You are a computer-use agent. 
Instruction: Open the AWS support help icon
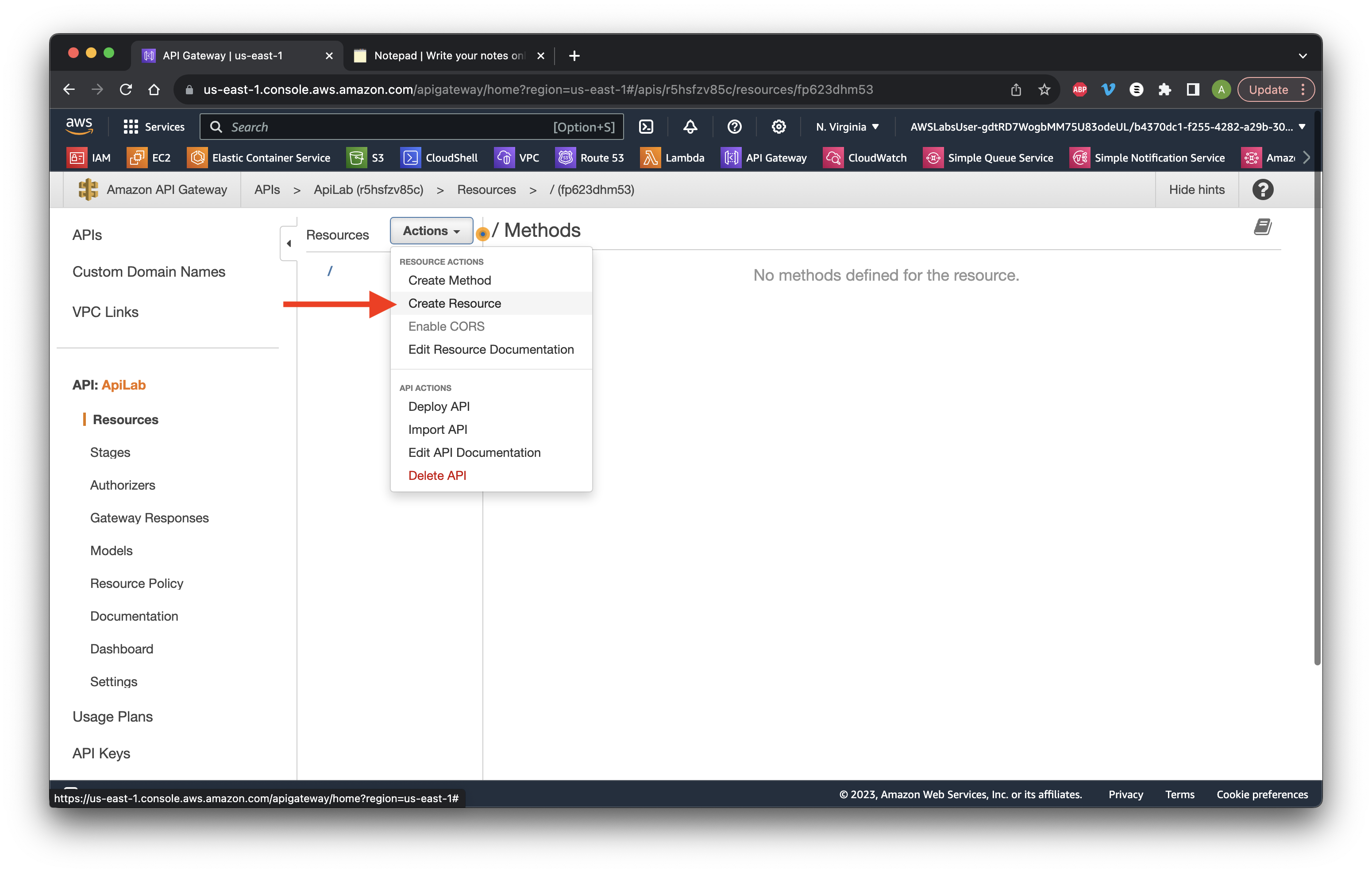734,127
